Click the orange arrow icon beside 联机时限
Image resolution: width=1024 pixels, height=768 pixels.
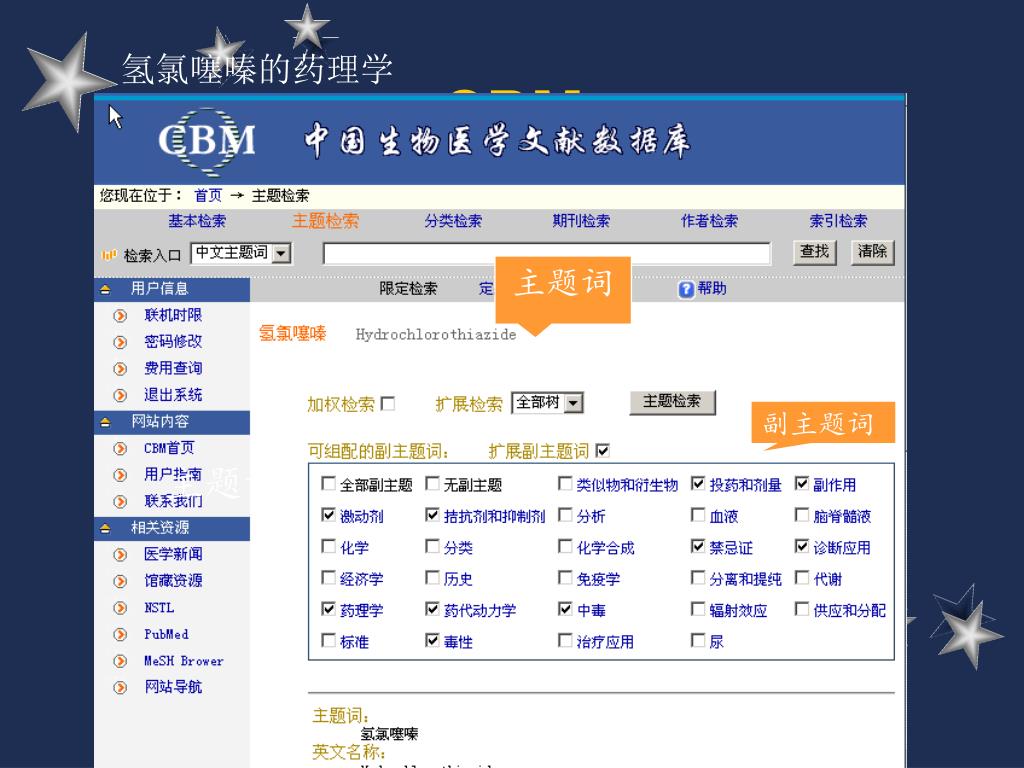click(120, 316)
